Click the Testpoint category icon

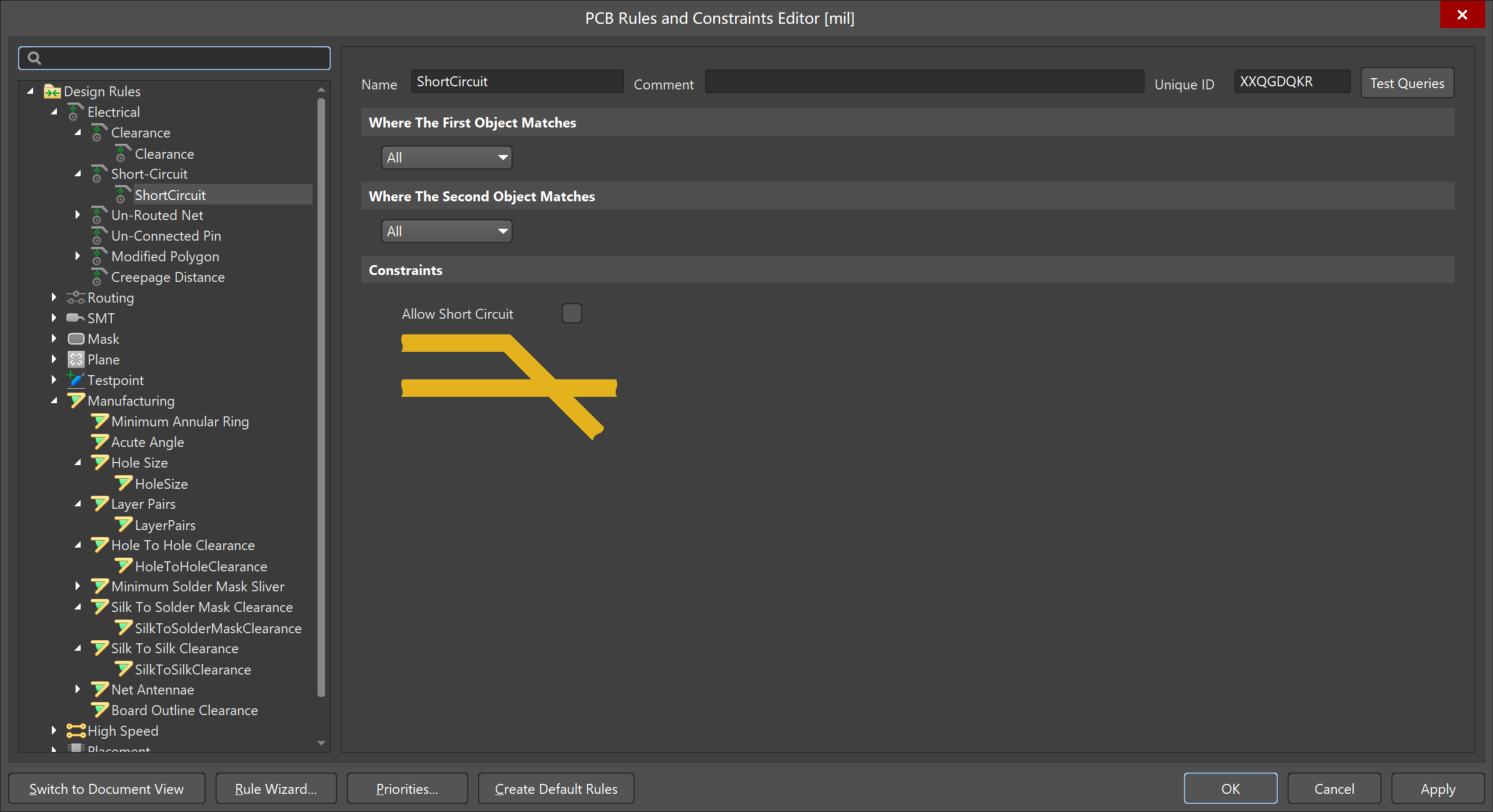[x=76, y=380]
